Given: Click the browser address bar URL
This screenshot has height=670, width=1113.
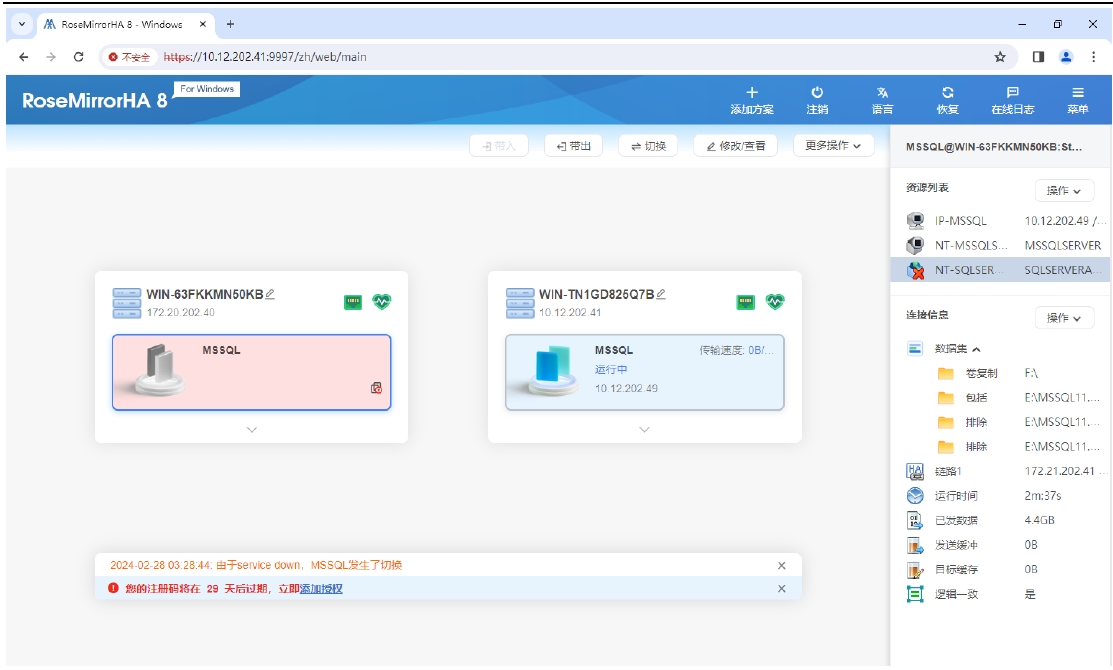Looking at the screenshot, I should pos(265,57).
